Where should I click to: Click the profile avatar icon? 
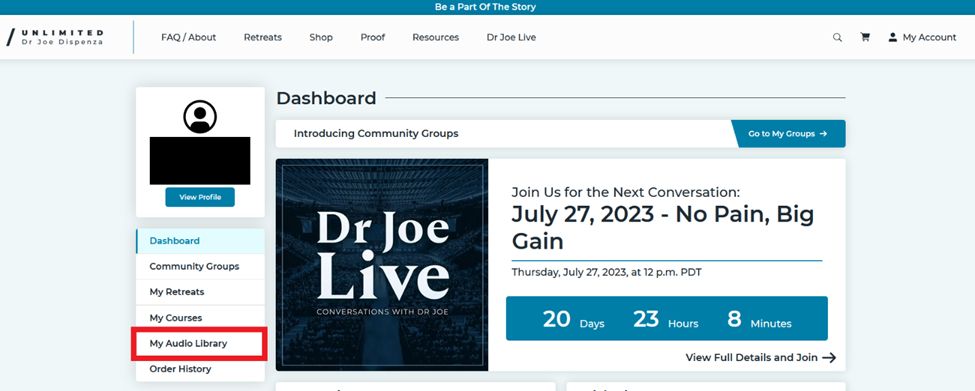[x=200, y=116]
